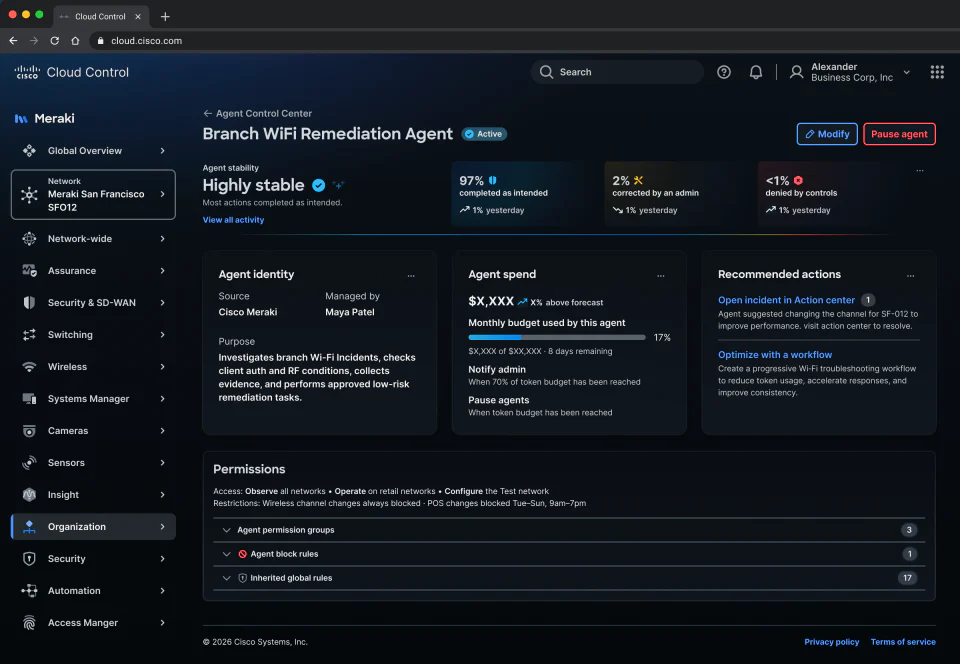Expand Global Overview chevron
Viewport: 960px width, 664px height.
(162, 151)
